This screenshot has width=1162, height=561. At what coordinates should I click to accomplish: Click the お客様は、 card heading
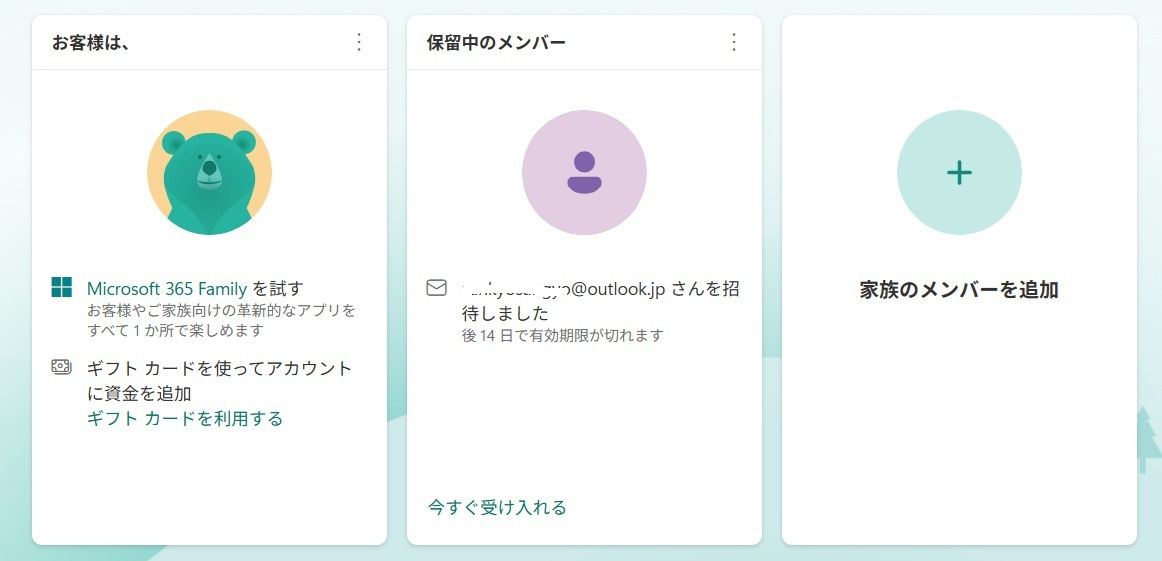click(91, 43)
